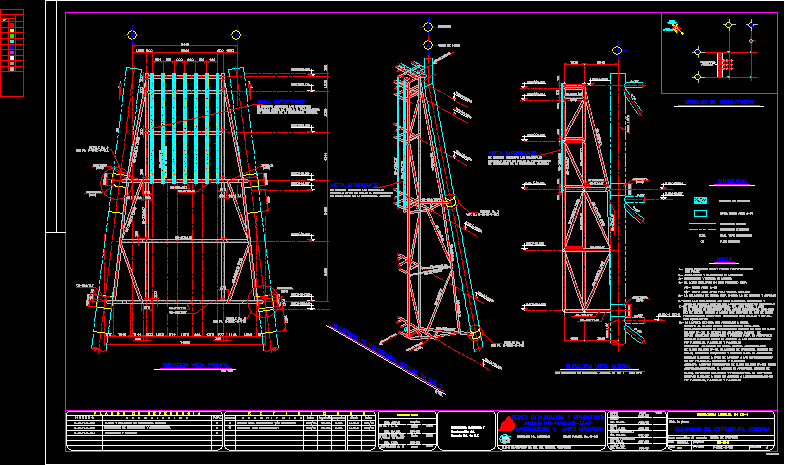The image size is (785, 465).
Task: Select the yellow swatch in color legend
Action: 12,31
